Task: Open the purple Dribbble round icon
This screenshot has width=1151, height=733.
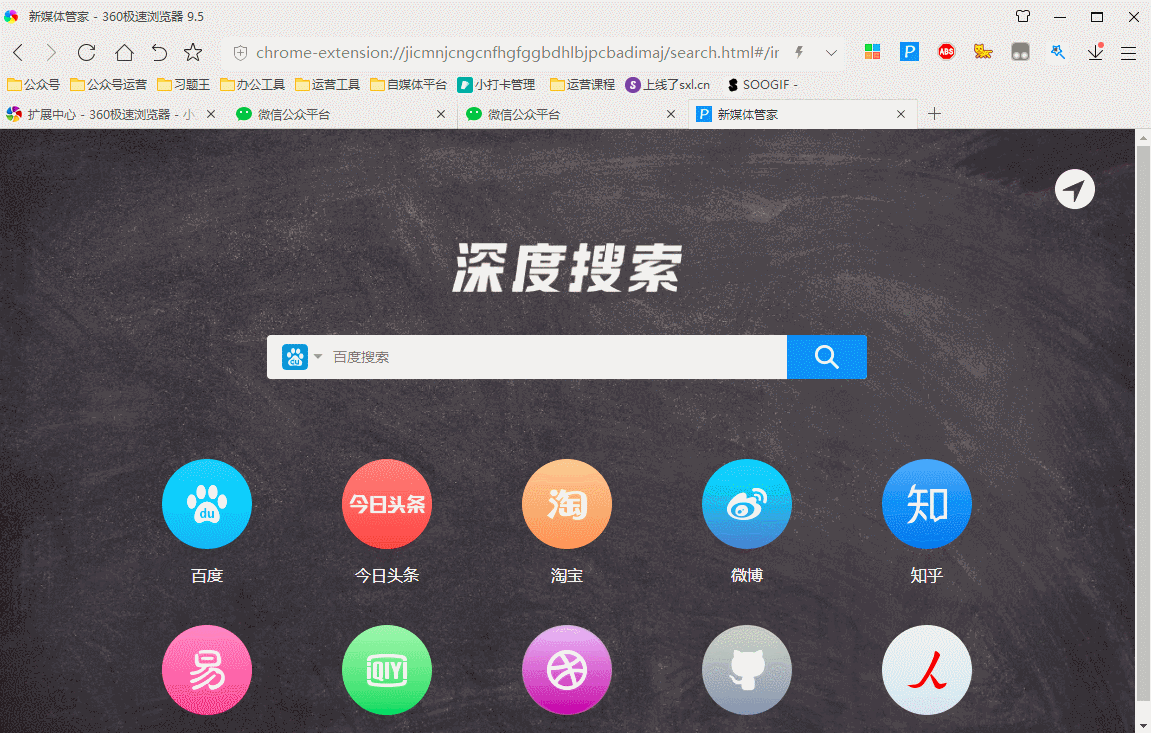Action: pos(567,670)
